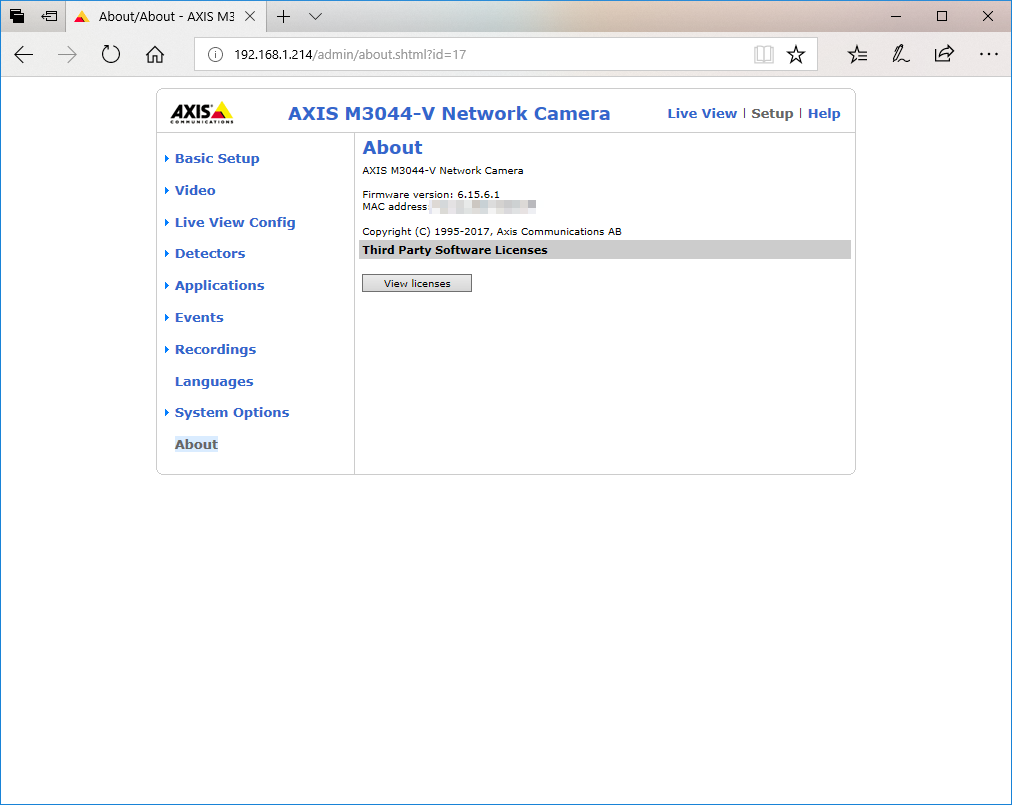Open the Favorites hub icon
Screen dimensions: 1012x805
[x=857, y=54]
